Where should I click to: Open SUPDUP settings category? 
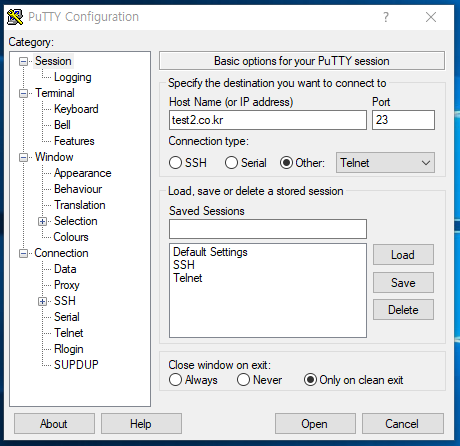tap(76, 365)
